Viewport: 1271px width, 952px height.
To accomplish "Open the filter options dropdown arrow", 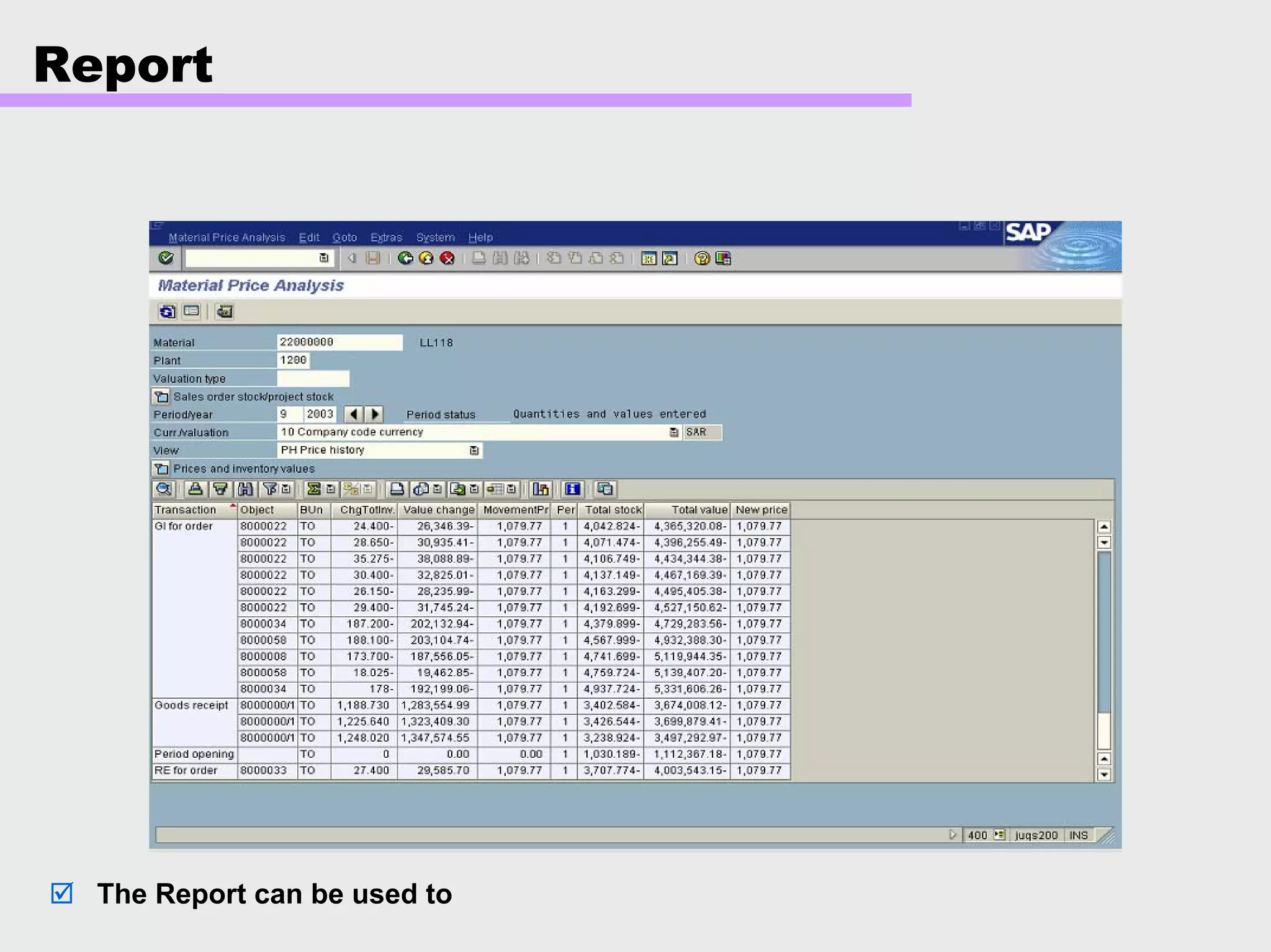I will coord(286,489).
